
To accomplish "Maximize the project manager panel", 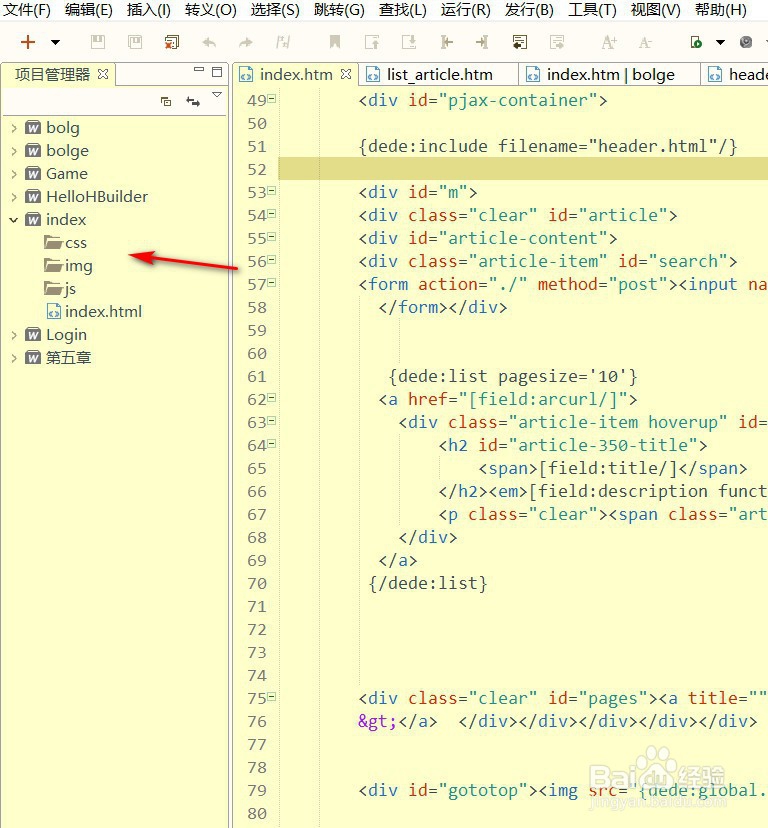I will pos(217,72).
